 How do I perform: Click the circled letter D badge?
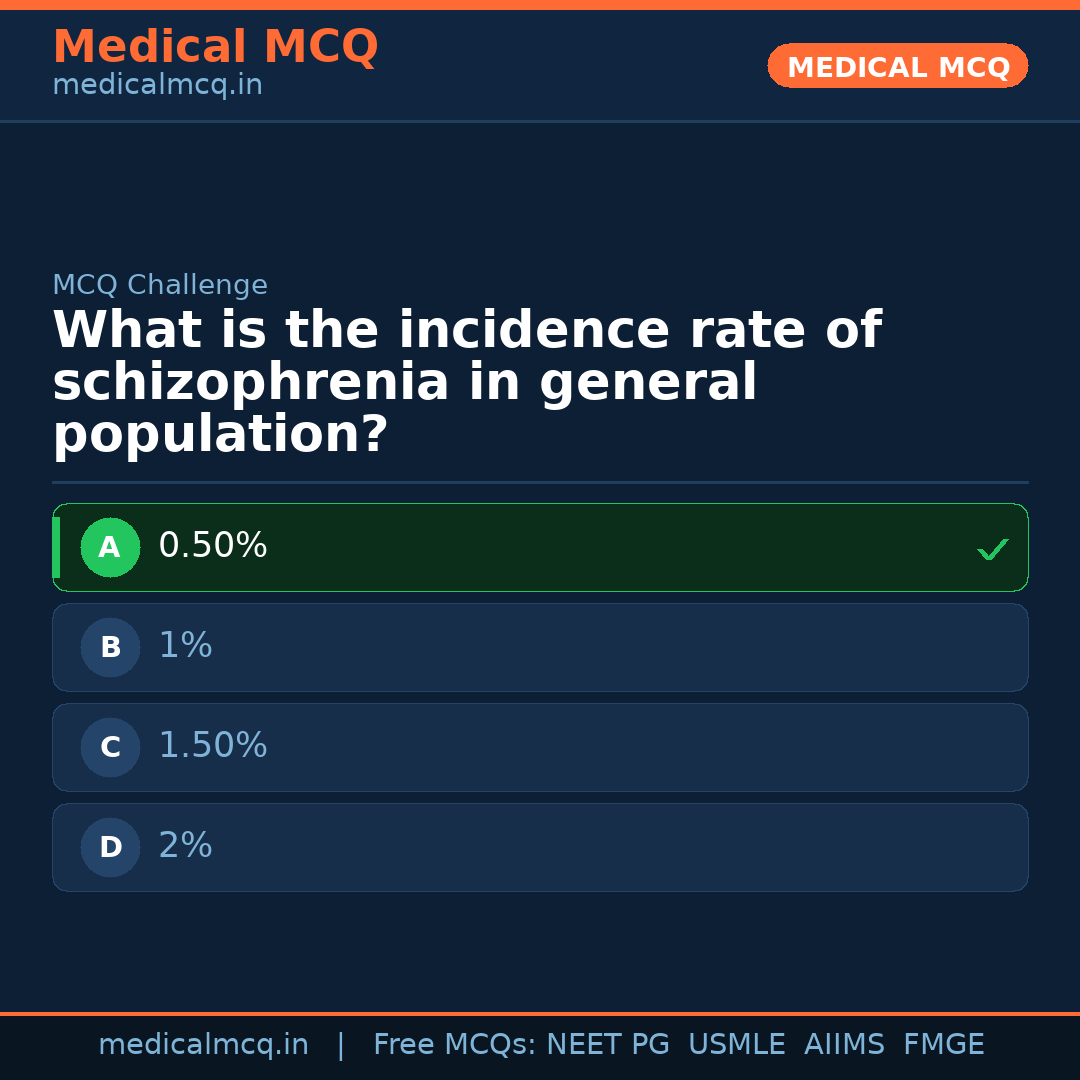click(110, 848)
